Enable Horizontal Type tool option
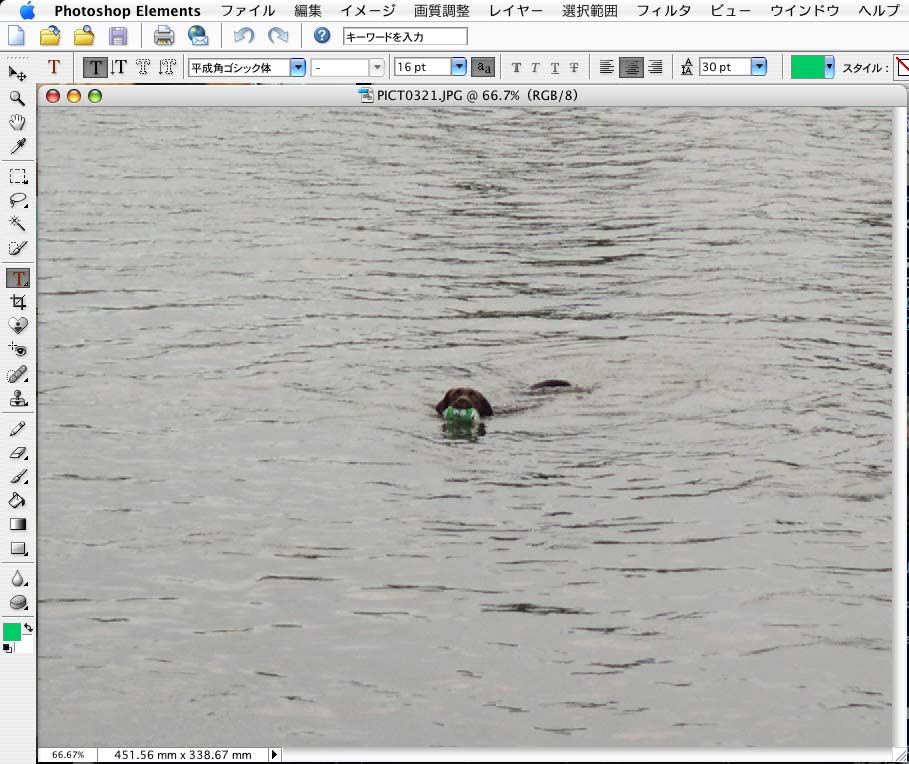The height and width of the screenshot is (764, 909). [95, 67]
